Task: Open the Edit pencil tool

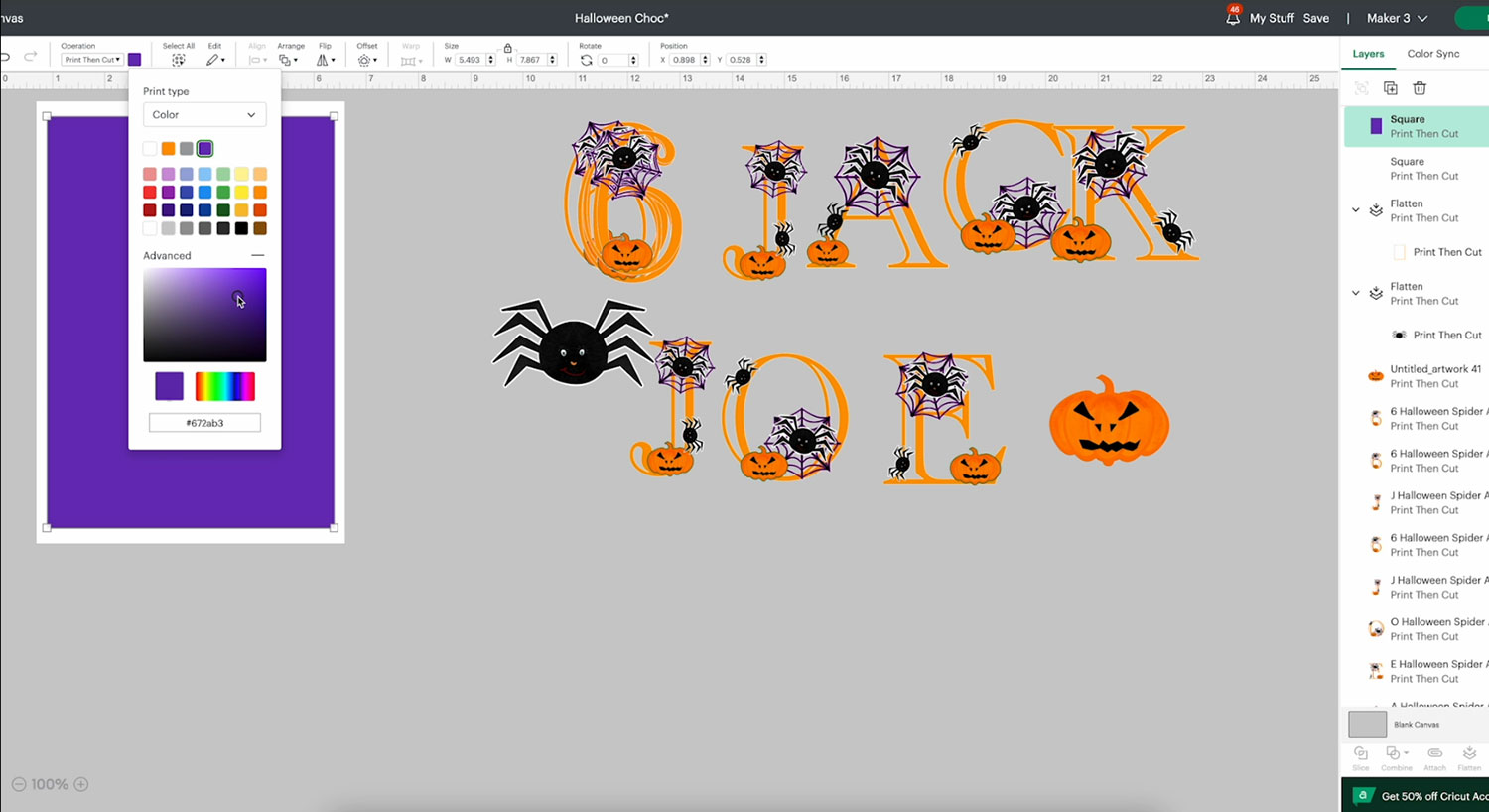Action: pos(213,60)
